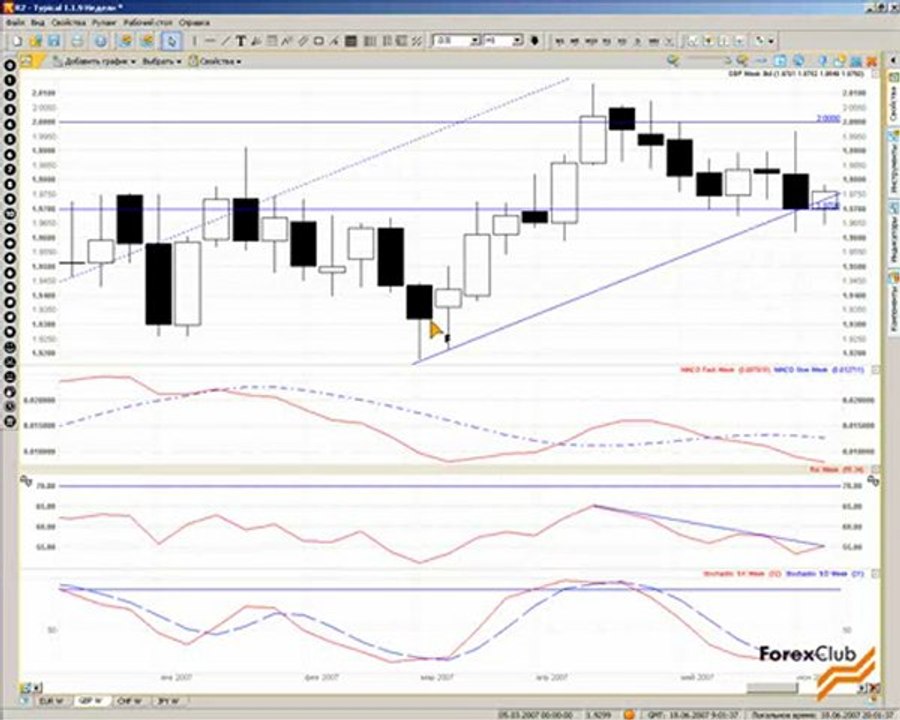Open the first combo box in the toolbar

coord(457,41)
